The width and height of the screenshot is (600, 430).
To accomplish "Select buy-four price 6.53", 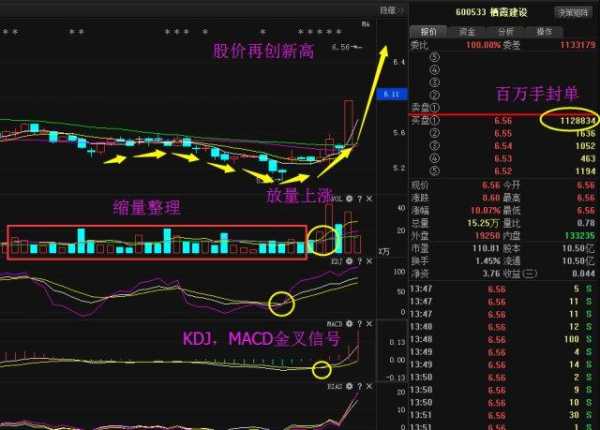I will 503,158.
